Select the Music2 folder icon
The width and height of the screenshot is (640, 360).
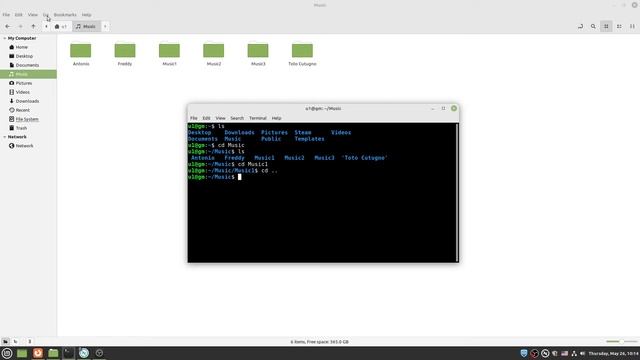[x=213, y=50]
